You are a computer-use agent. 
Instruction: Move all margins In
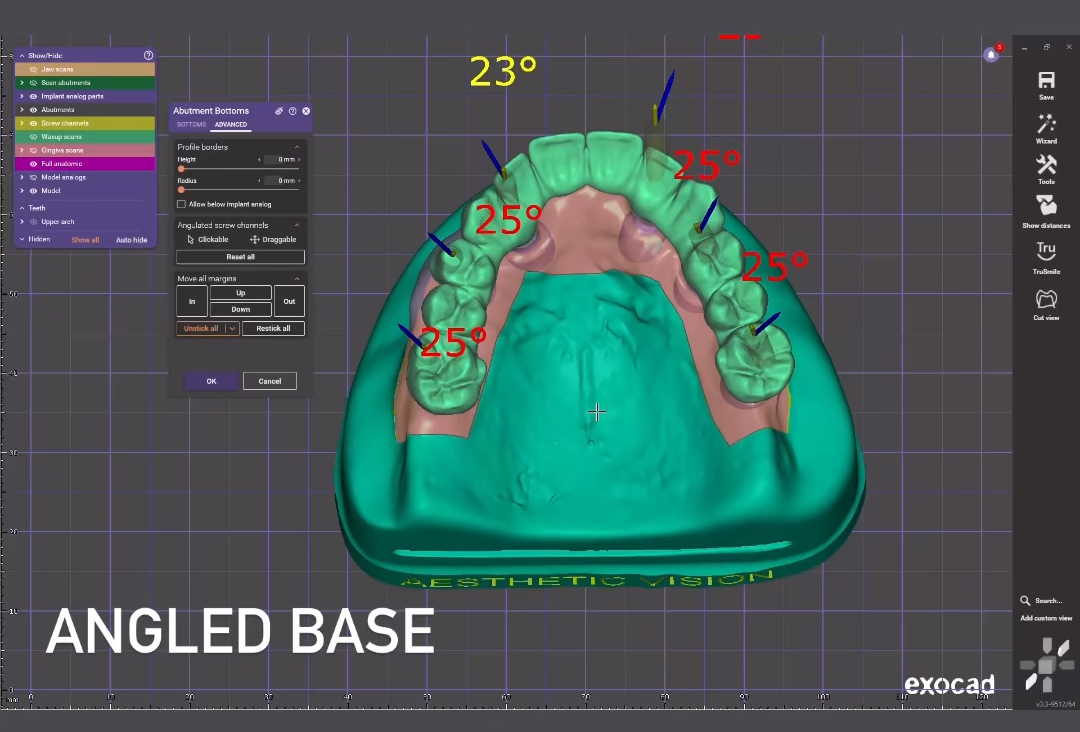(192, 302)
